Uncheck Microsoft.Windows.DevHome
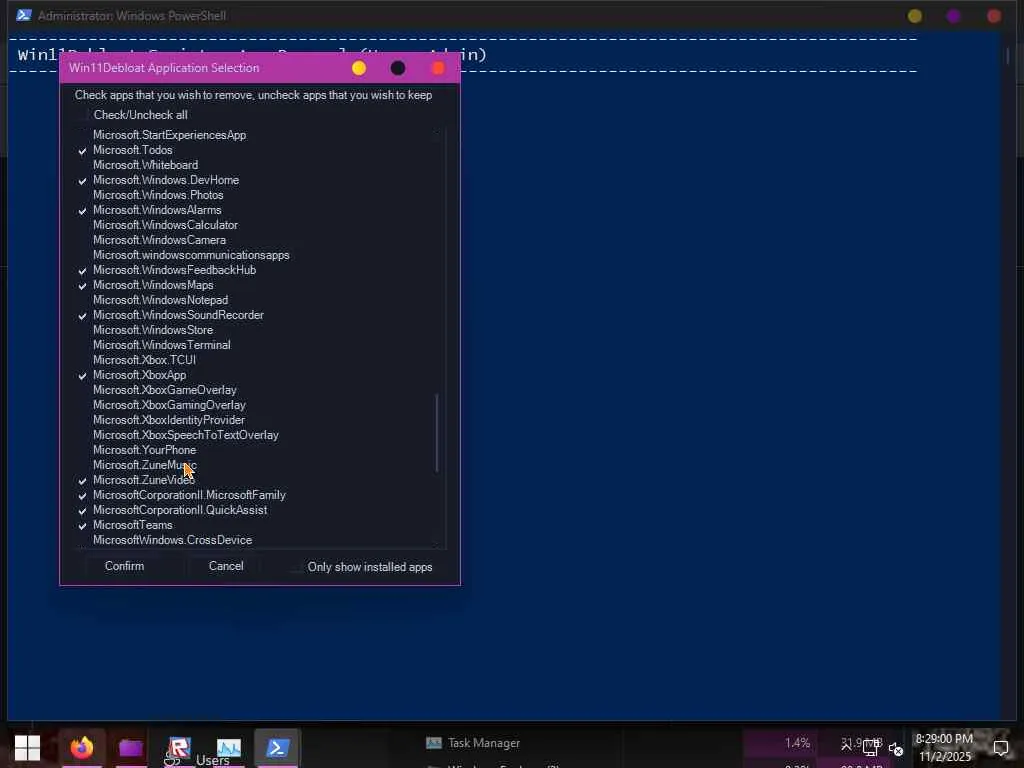 coord(82,181)
